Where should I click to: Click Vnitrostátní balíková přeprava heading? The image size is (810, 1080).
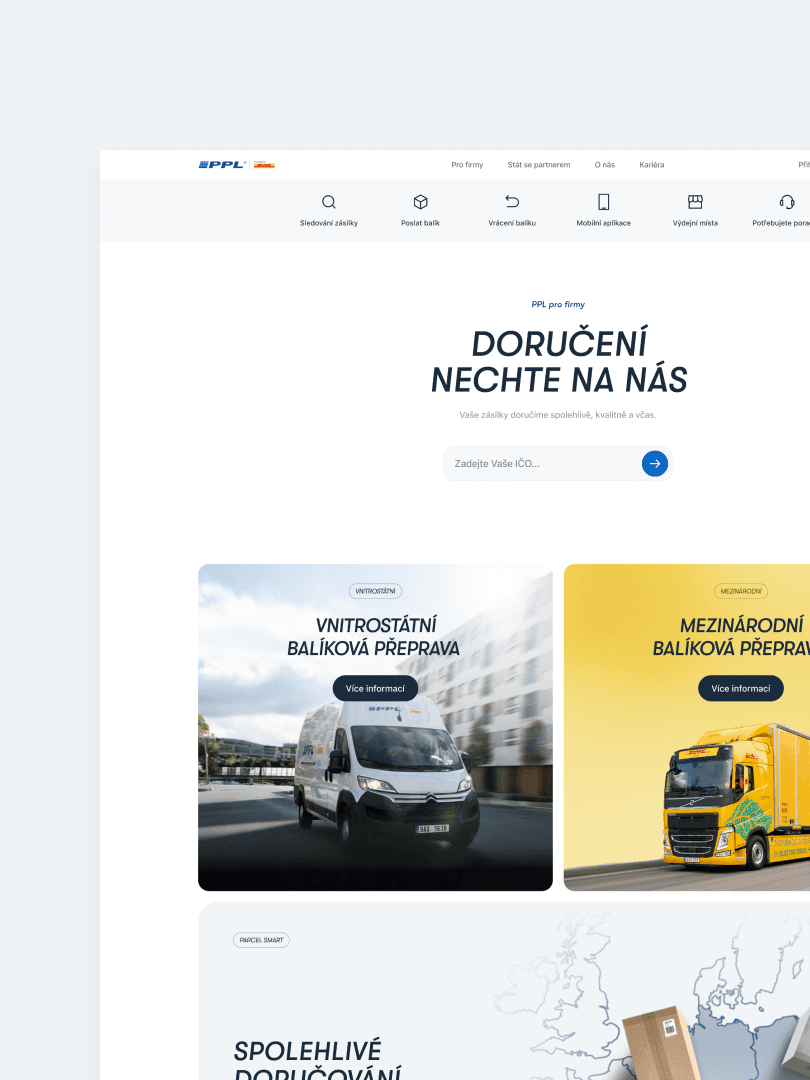click(x=374, y=636)
